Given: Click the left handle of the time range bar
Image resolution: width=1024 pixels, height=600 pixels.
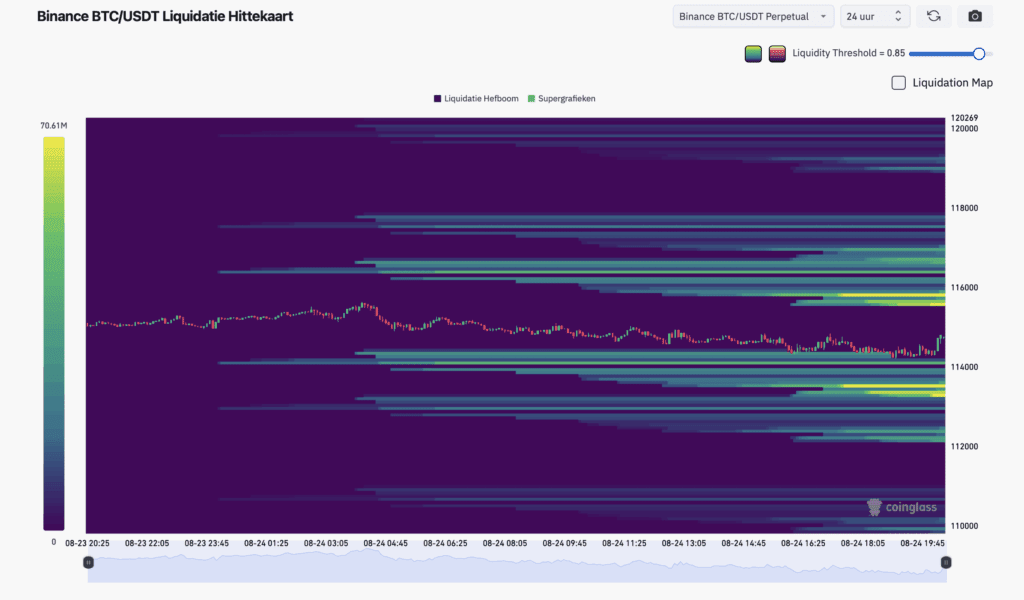Looking at the screenshot, I should pos(89,563).
